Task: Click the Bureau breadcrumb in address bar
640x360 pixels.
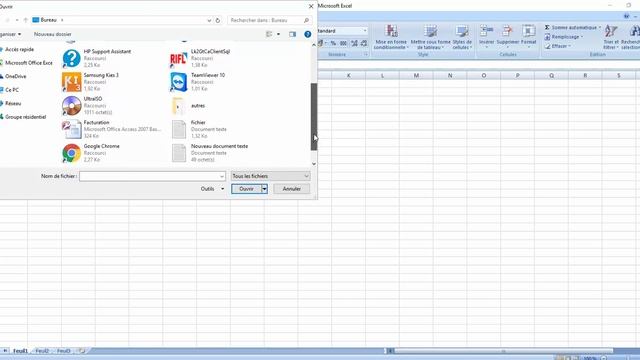Action: [x=49, y=20]
